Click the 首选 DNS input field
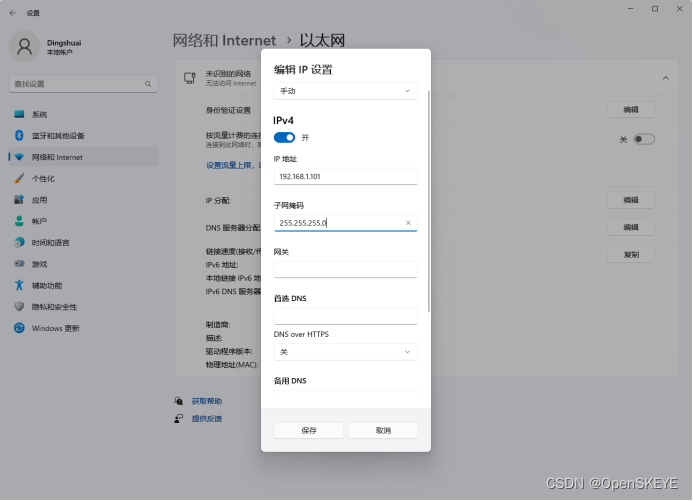The width and height of the screenshot is (693, 501). [x=346, y=316]
